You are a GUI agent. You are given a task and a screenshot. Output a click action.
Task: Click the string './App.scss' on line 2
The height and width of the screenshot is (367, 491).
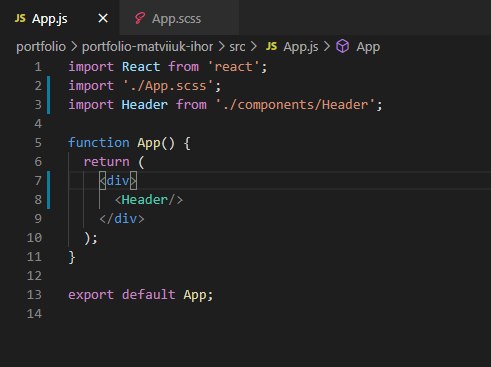coord(168,86)
